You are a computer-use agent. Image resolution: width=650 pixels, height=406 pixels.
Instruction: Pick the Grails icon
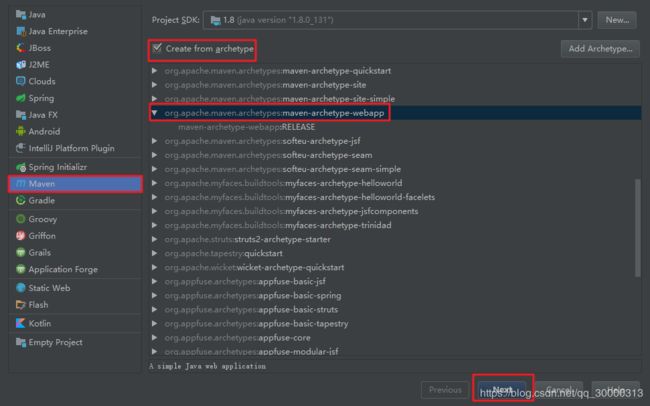[x=21, y=252]
